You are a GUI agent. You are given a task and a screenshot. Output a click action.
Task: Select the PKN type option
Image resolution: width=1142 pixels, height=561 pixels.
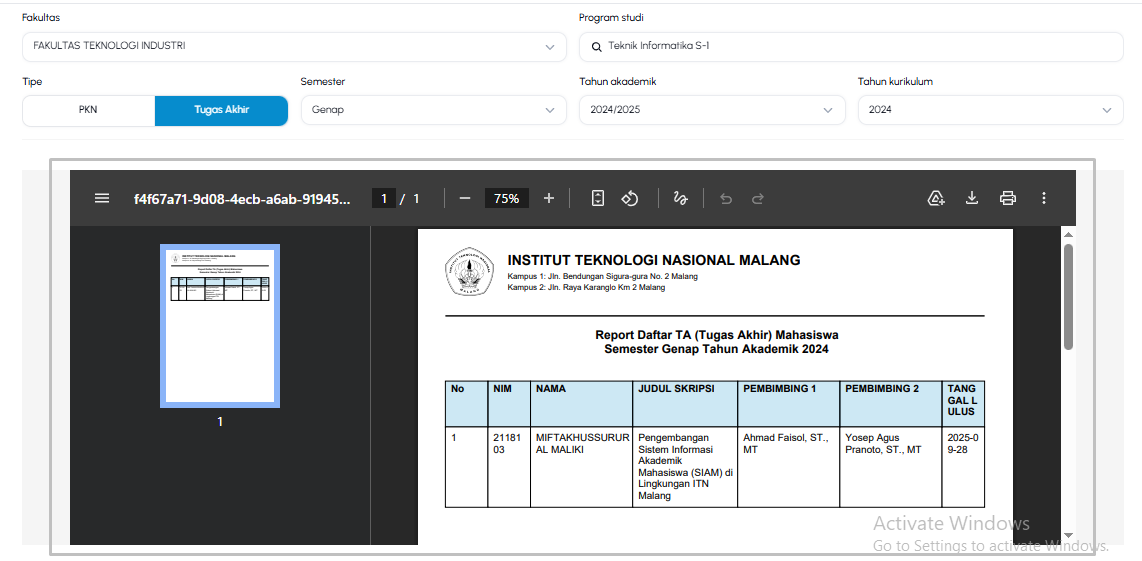pyautogui.click(x=88, y=110)
